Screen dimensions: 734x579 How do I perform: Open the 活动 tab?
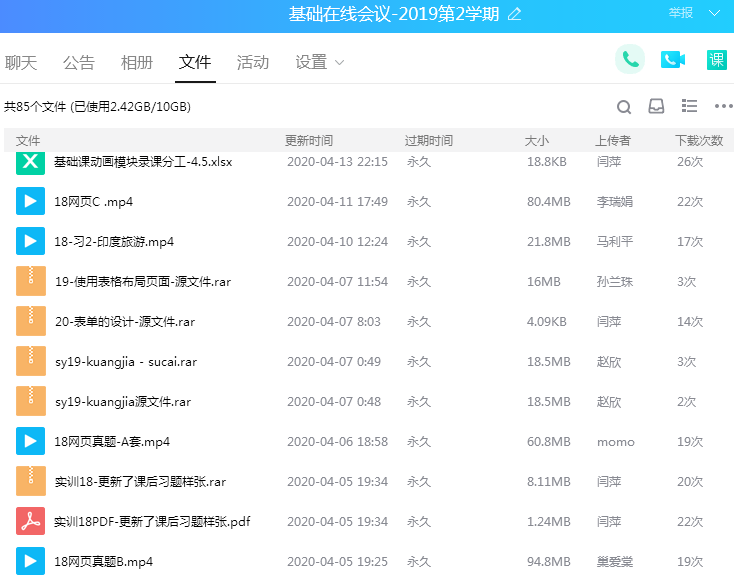[x=253, y=62]
